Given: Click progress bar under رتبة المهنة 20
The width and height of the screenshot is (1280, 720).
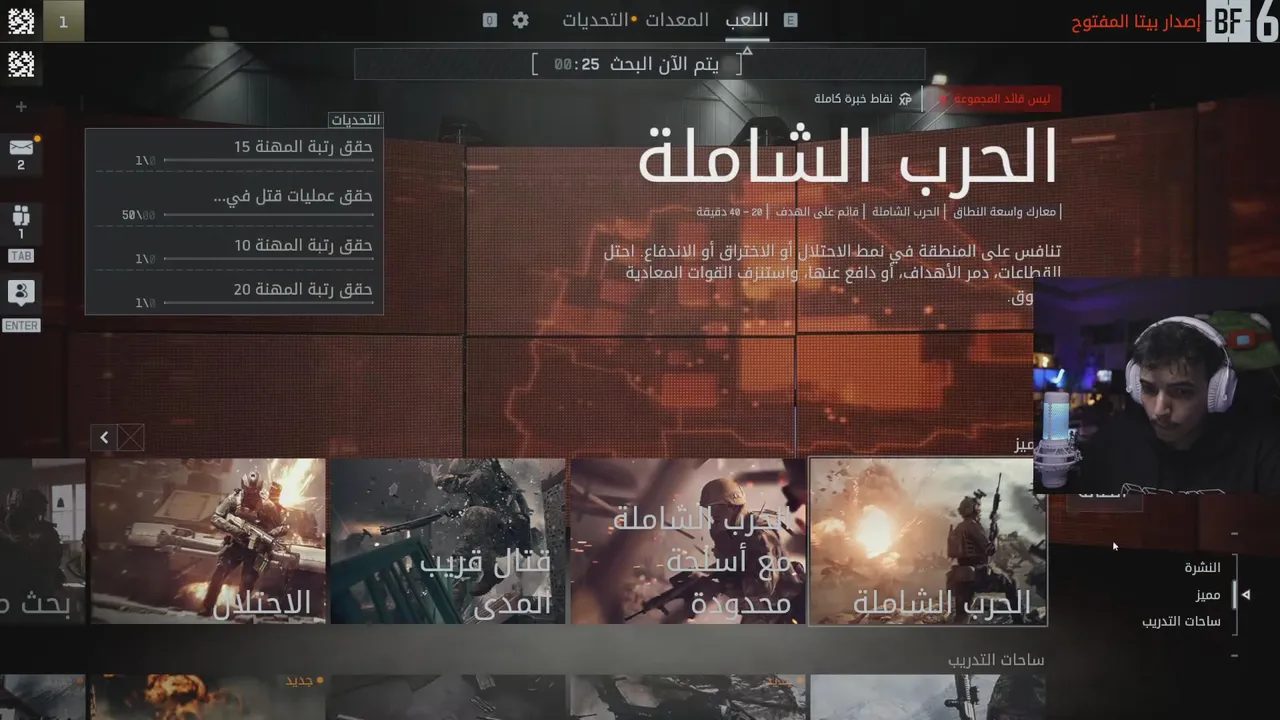Looking at the screenshot, I should tap(268, 302).
